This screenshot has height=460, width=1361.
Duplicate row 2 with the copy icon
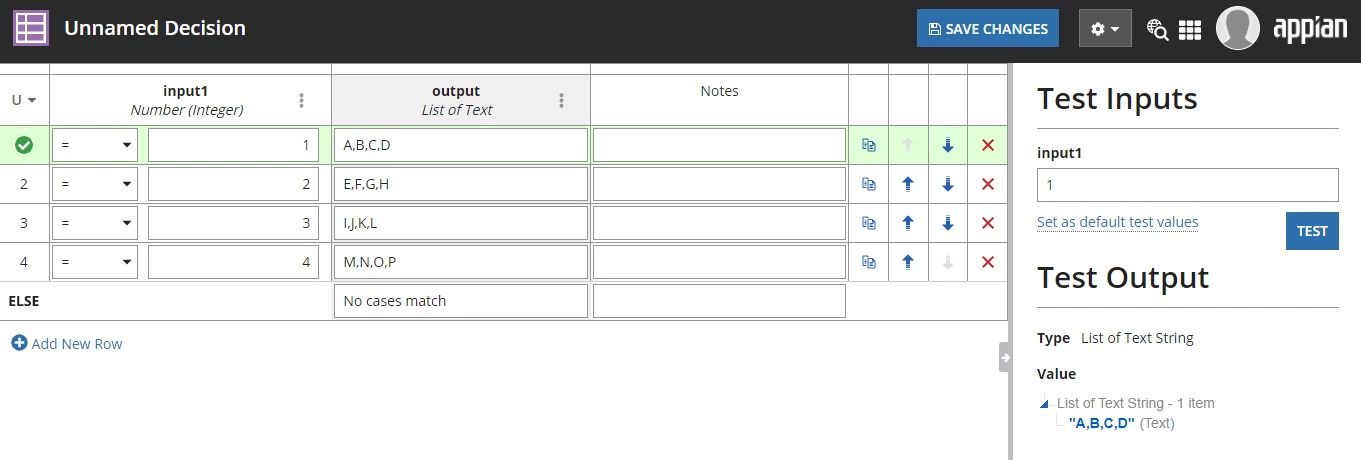click(x=868, y=184)
